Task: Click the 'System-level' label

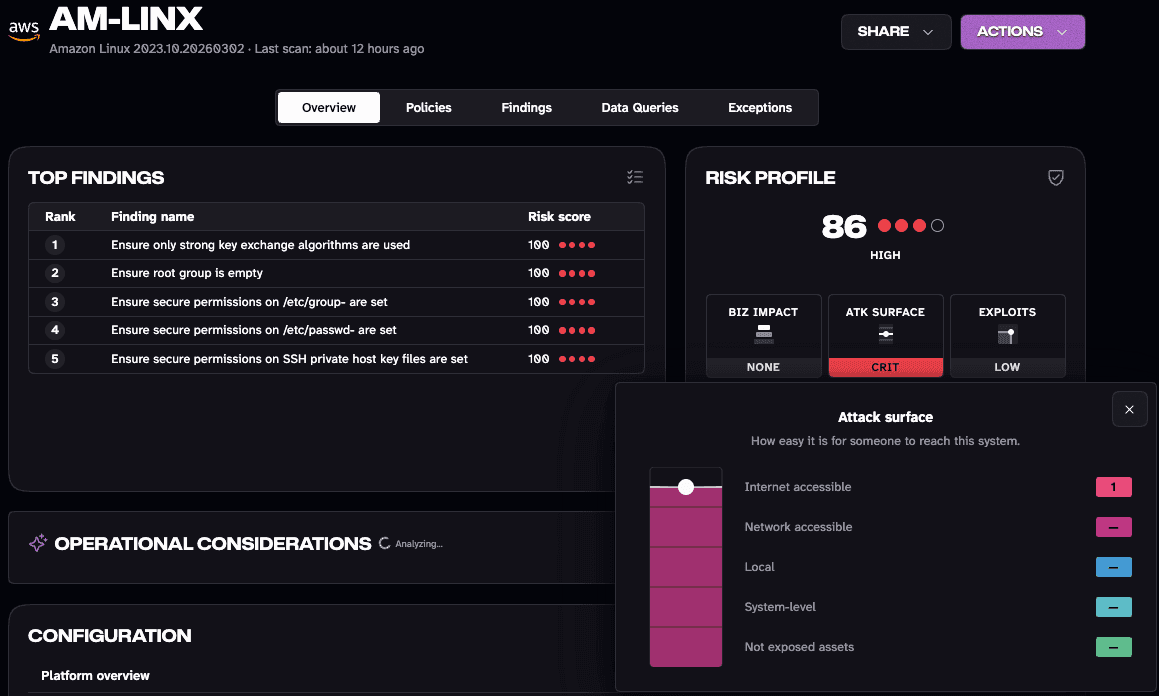Action: 780,607
